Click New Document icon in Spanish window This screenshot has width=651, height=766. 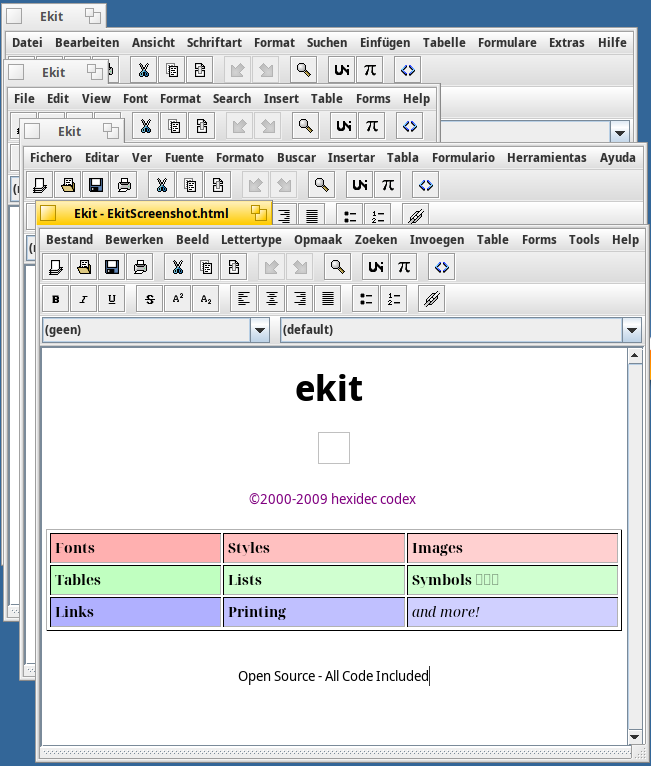click(40, 185)
